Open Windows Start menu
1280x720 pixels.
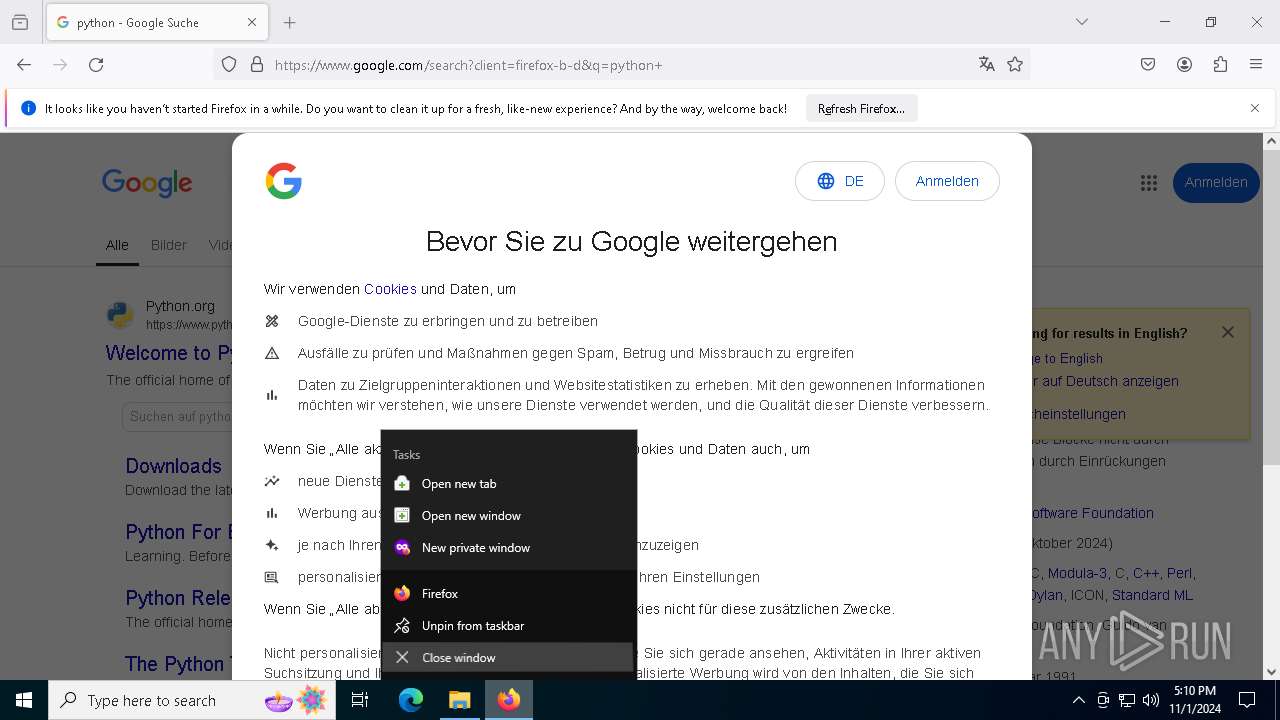[x=24, y=700]
